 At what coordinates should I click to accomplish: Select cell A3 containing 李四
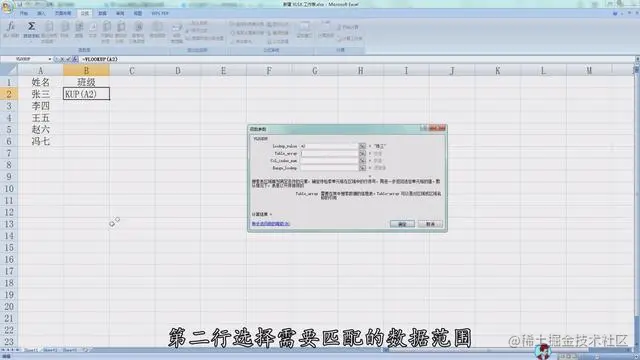40,106
